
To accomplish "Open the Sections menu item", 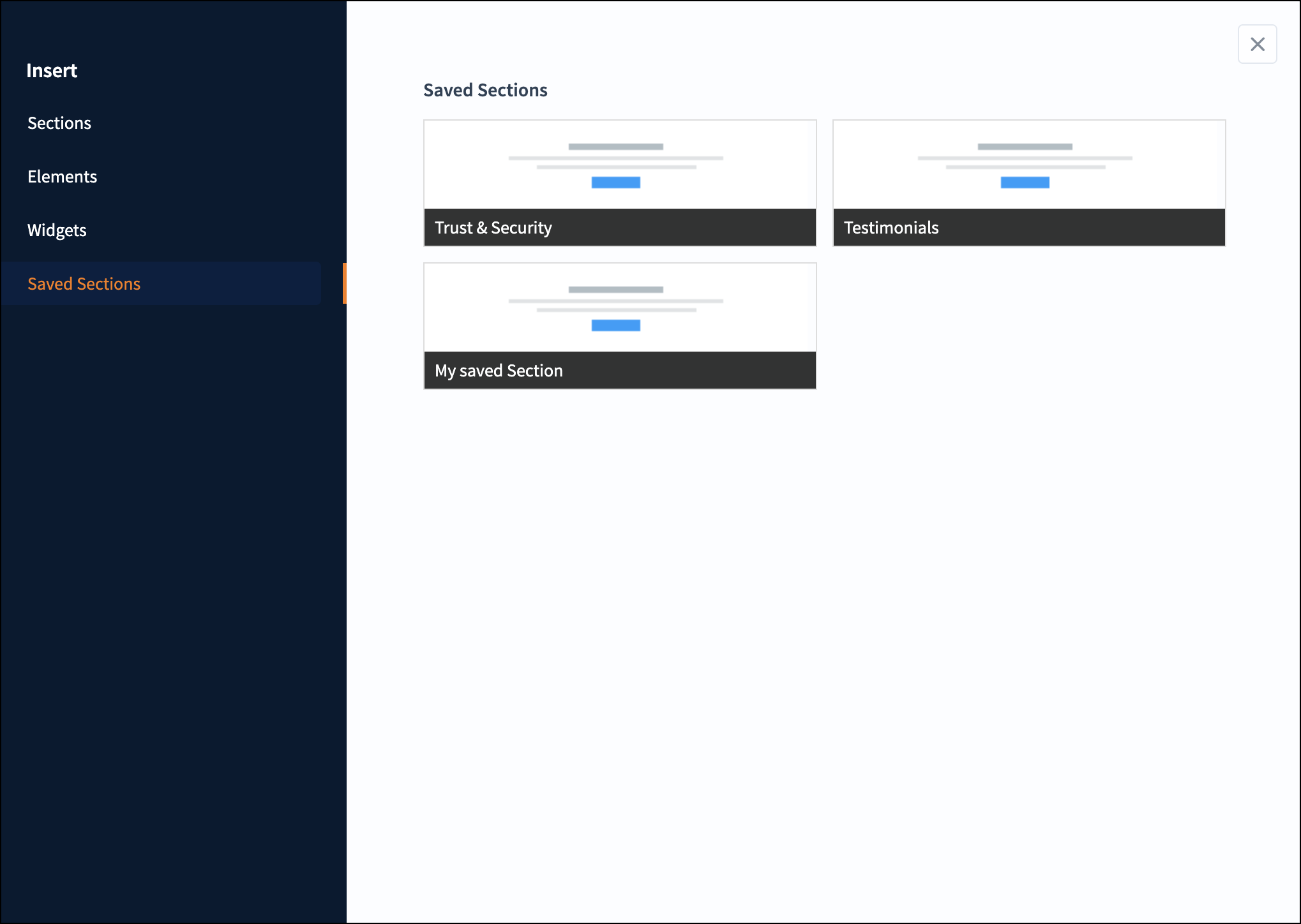I will [59, 123].
